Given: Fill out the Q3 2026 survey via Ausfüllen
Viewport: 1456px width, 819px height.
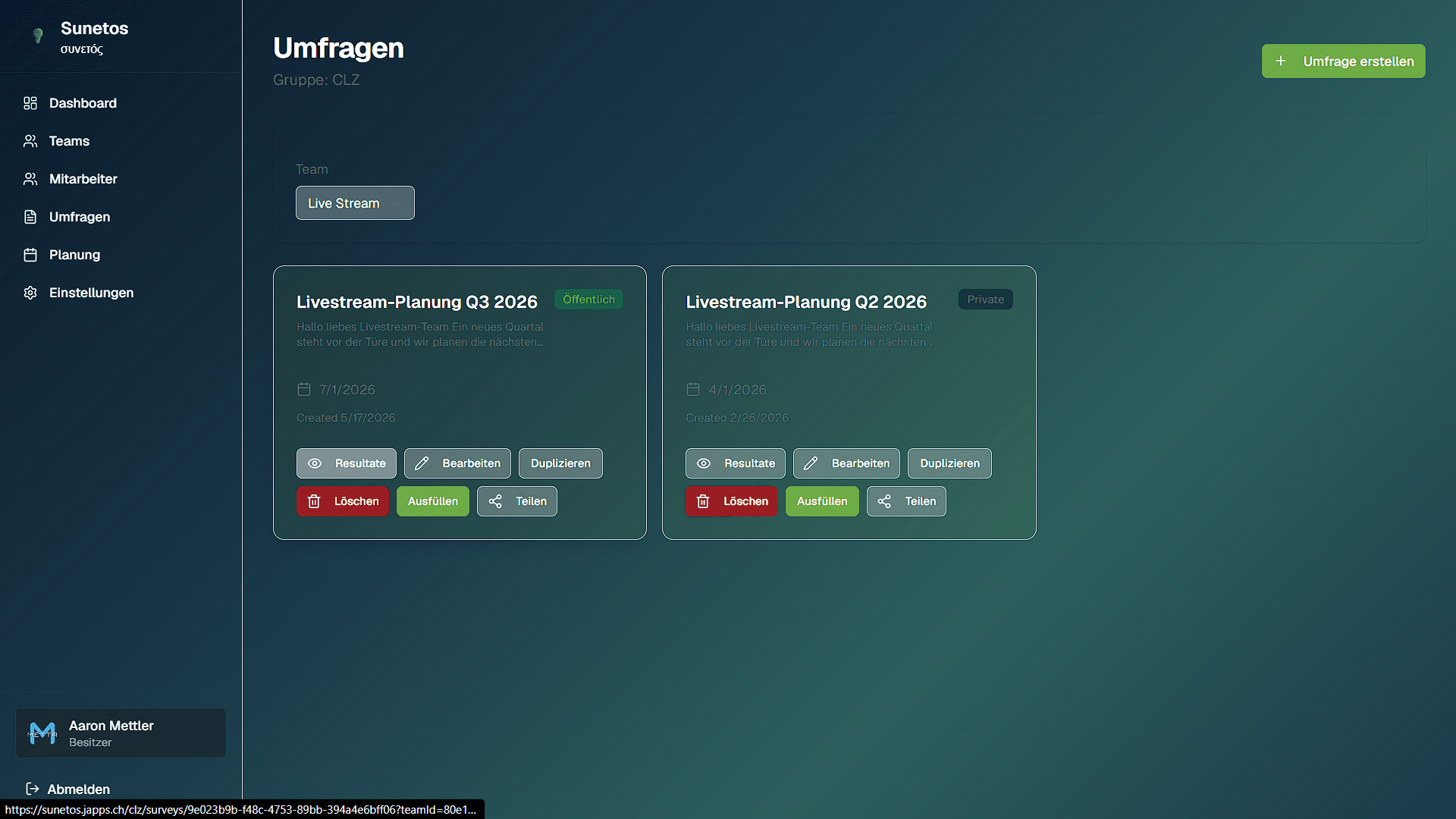Looking at the screenshot, I should tap(432, 501).
